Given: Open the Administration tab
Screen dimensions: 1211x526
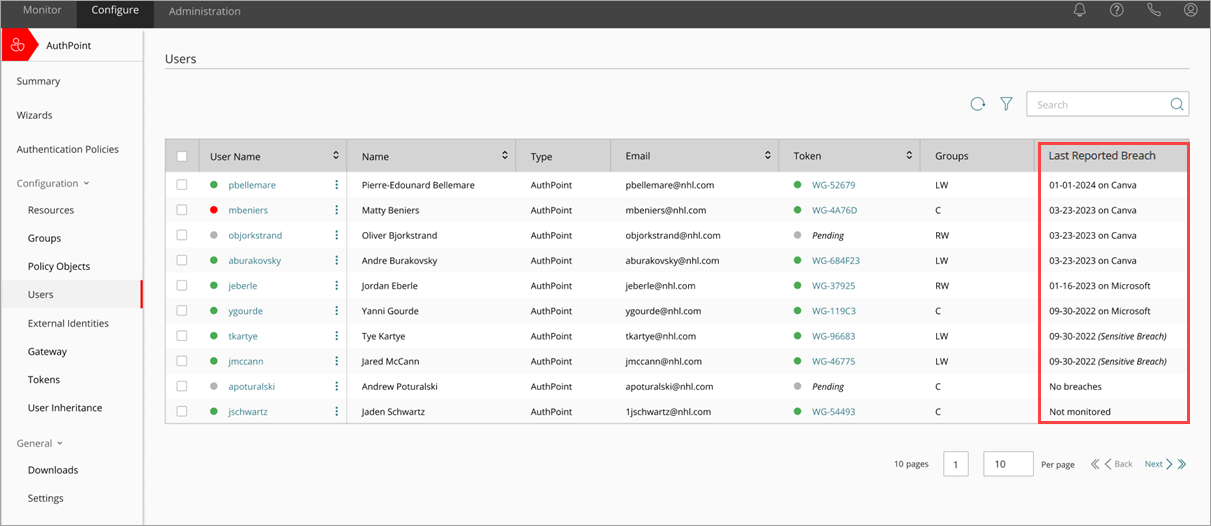Looking at the screenshot, I should [x=204, y=12].
